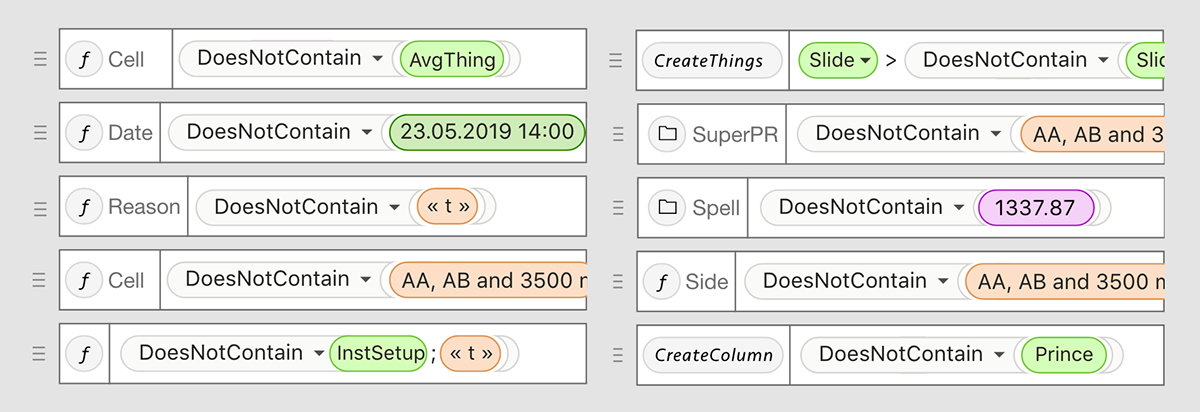Click the function icon in the InstSetup row
Image resolution: width=1200 pixels, height=412 pixels.
click(x=85, y=353)
